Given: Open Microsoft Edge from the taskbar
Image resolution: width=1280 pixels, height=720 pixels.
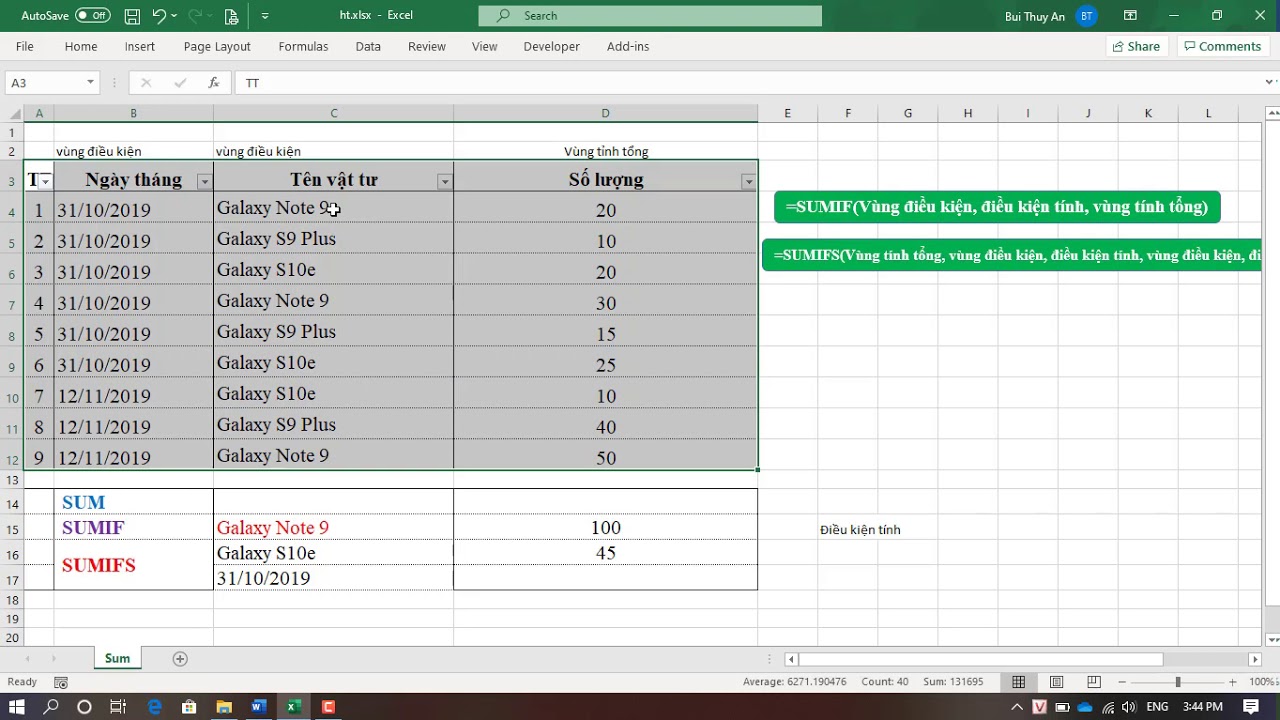Looking at the screenshot, I should (x=154, y=707).
